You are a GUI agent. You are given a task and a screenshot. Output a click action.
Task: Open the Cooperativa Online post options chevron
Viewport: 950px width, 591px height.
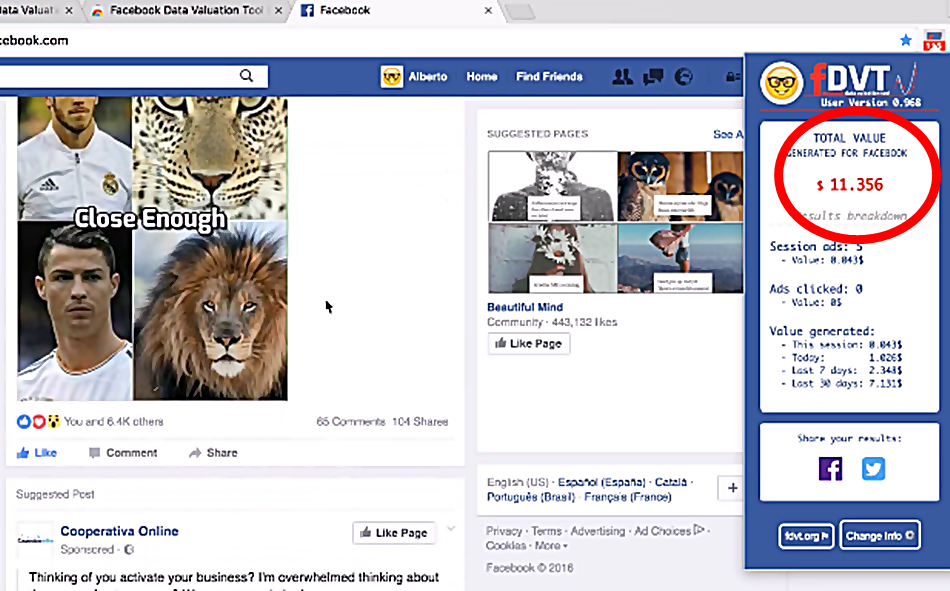coord(451,529)
